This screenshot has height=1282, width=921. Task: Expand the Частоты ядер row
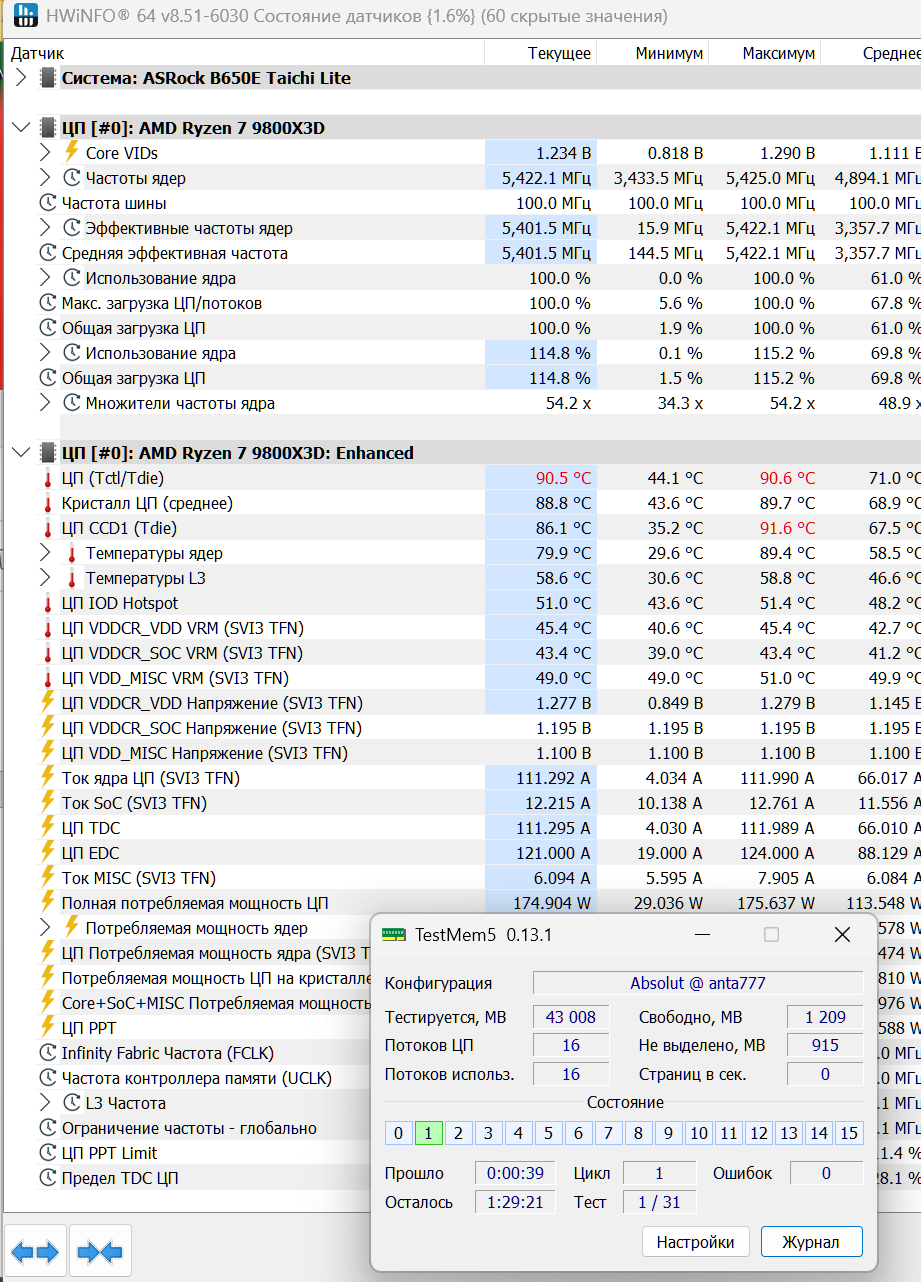point(44,178)
